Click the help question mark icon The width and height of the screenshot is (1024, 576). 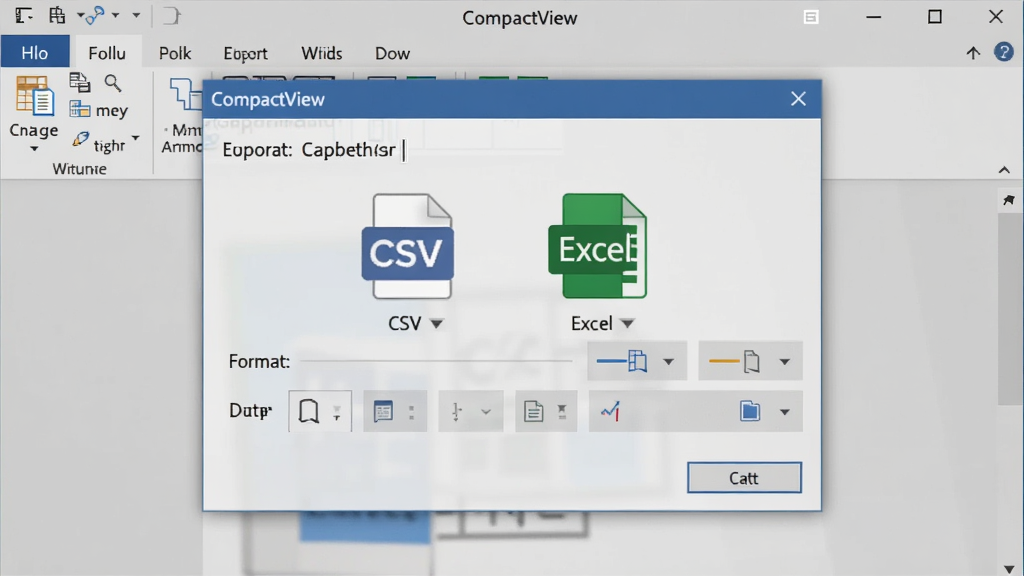pos(1003,52)
